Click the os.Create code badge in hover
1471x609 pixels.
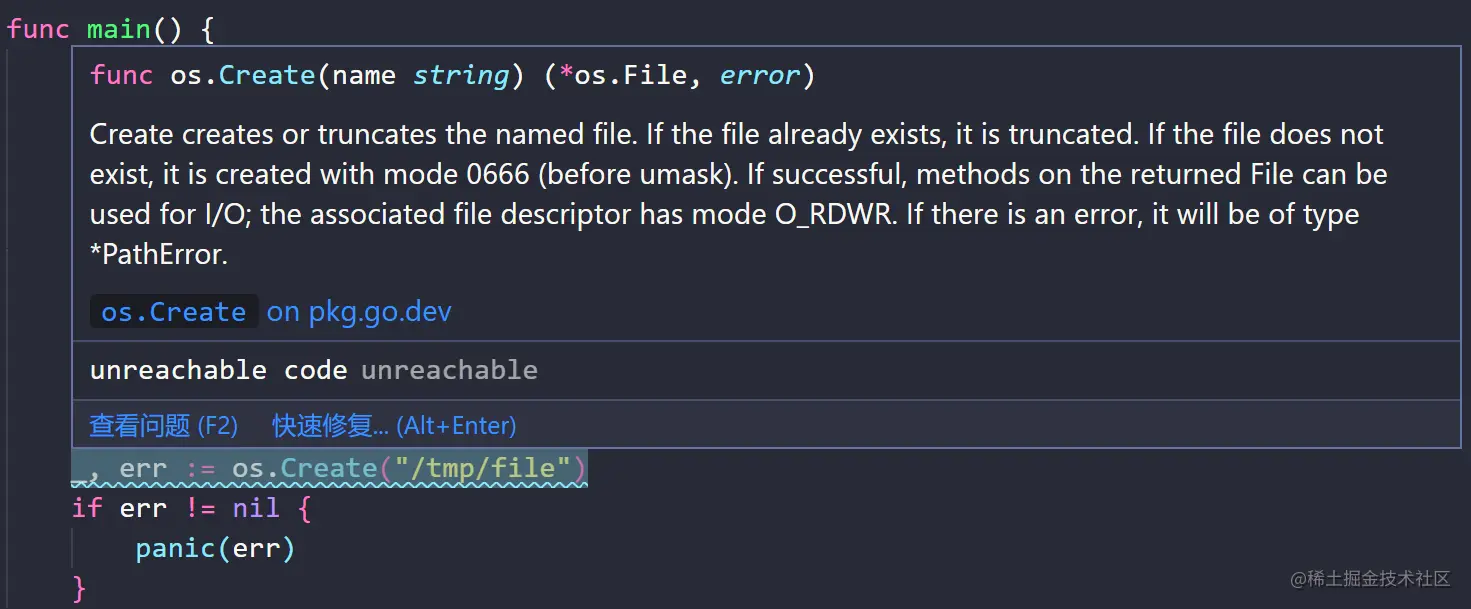(174, 312)
